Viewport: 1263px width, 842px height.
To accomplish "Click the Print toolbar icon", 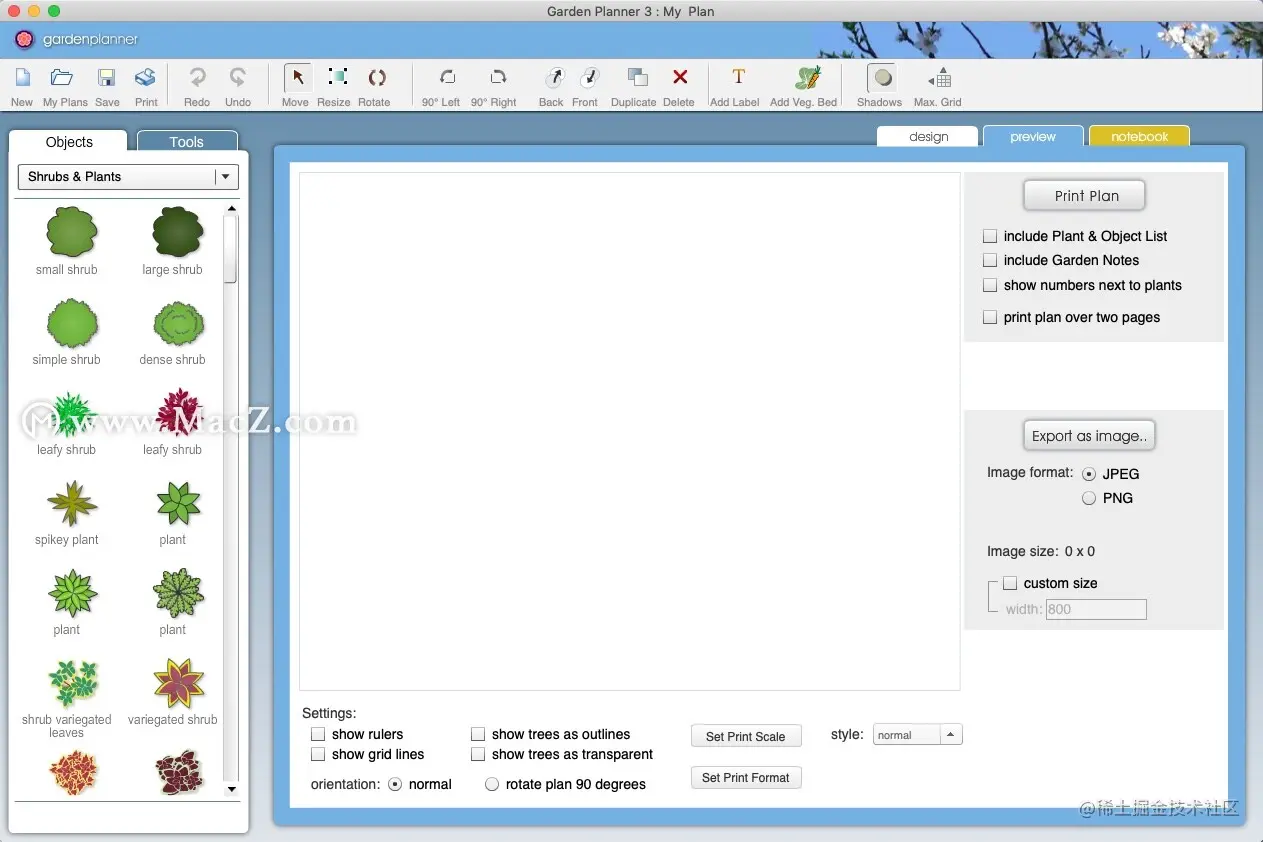I will 146,78.
